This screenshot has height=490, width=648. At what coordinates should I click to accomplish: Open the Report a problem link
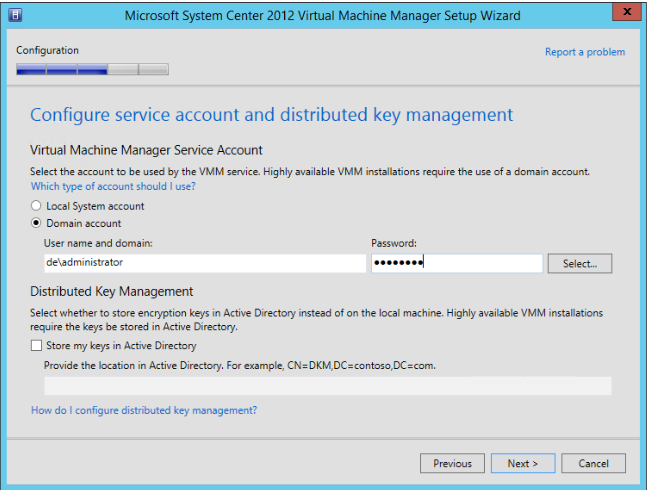584,52
